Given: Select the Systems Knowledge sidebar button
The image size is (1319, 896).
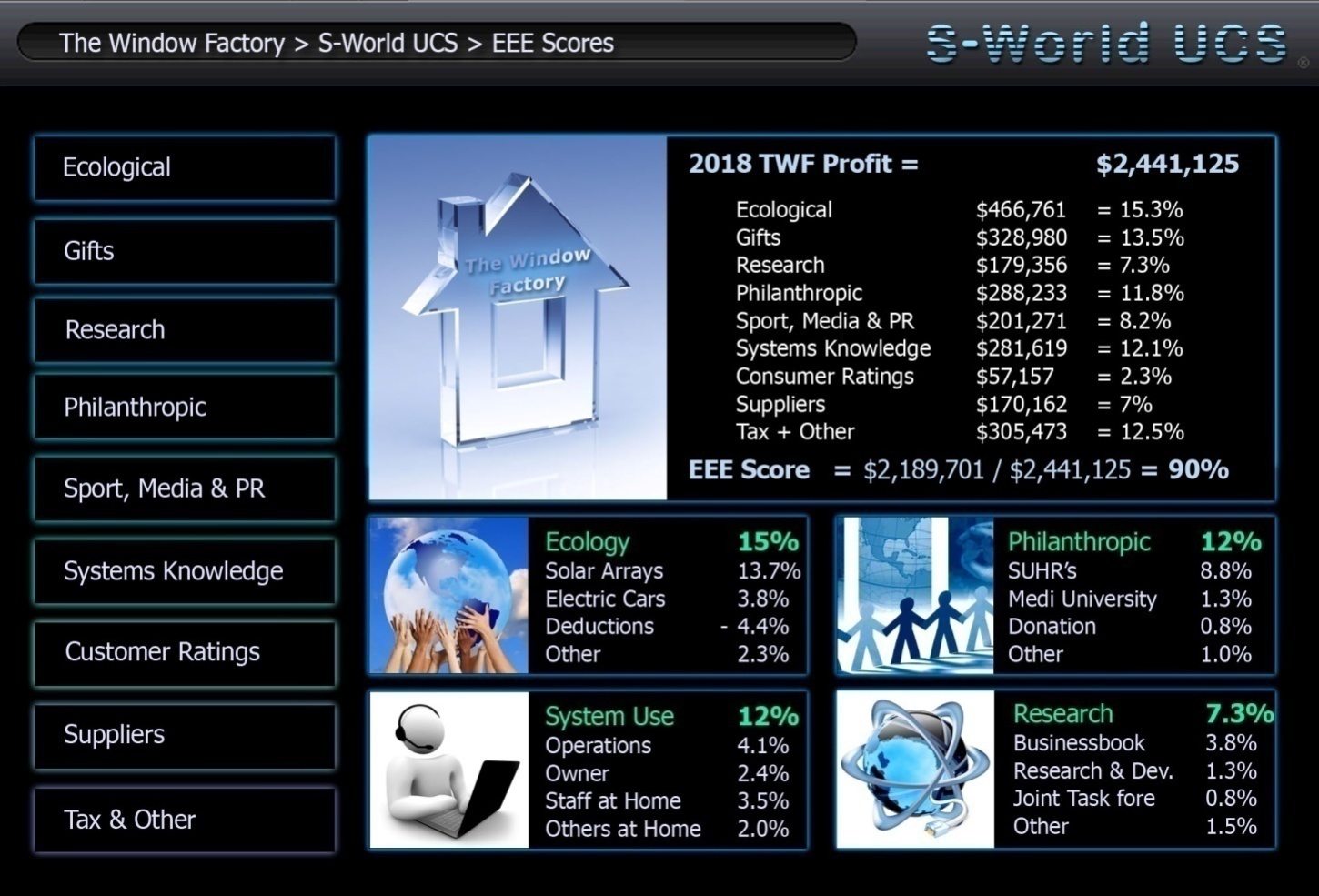Looking at the screenshot, I should (185, 571).
